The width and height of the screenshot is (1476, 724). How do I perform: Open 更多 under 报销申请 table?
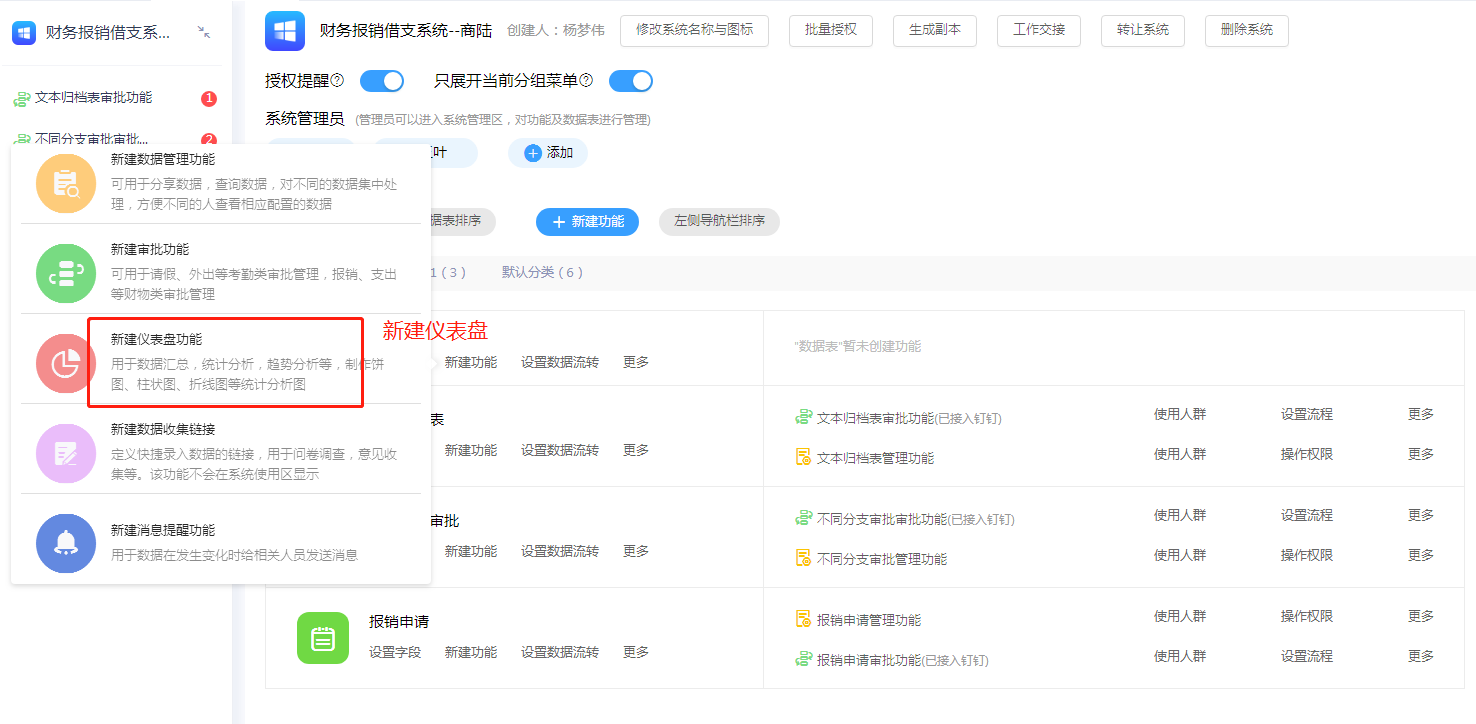tap(636, 652)
